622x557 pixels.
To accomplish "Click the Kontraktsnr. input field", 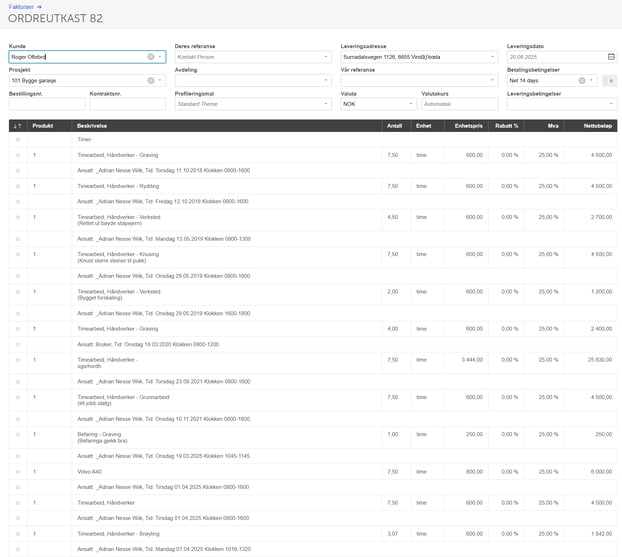I will pos(127,104).
